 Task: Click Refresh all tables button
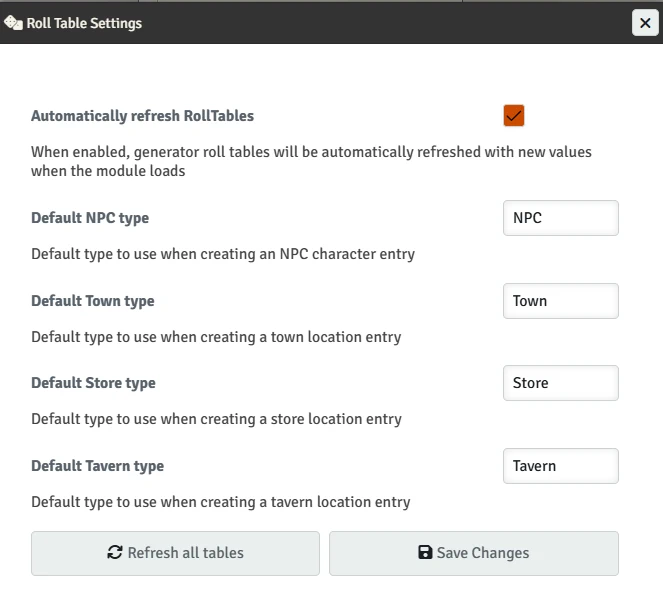[175, 553]
